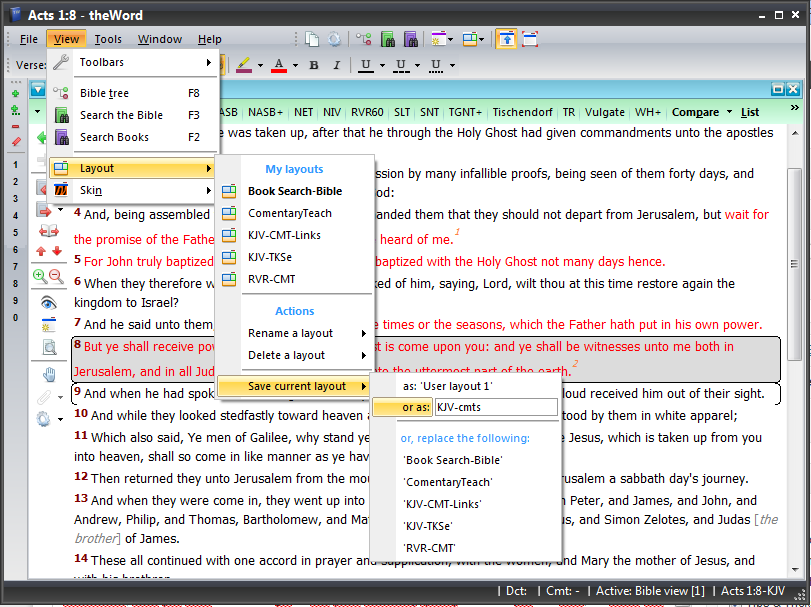Click the copy verses toolbar icon

[x=312, y=39]
